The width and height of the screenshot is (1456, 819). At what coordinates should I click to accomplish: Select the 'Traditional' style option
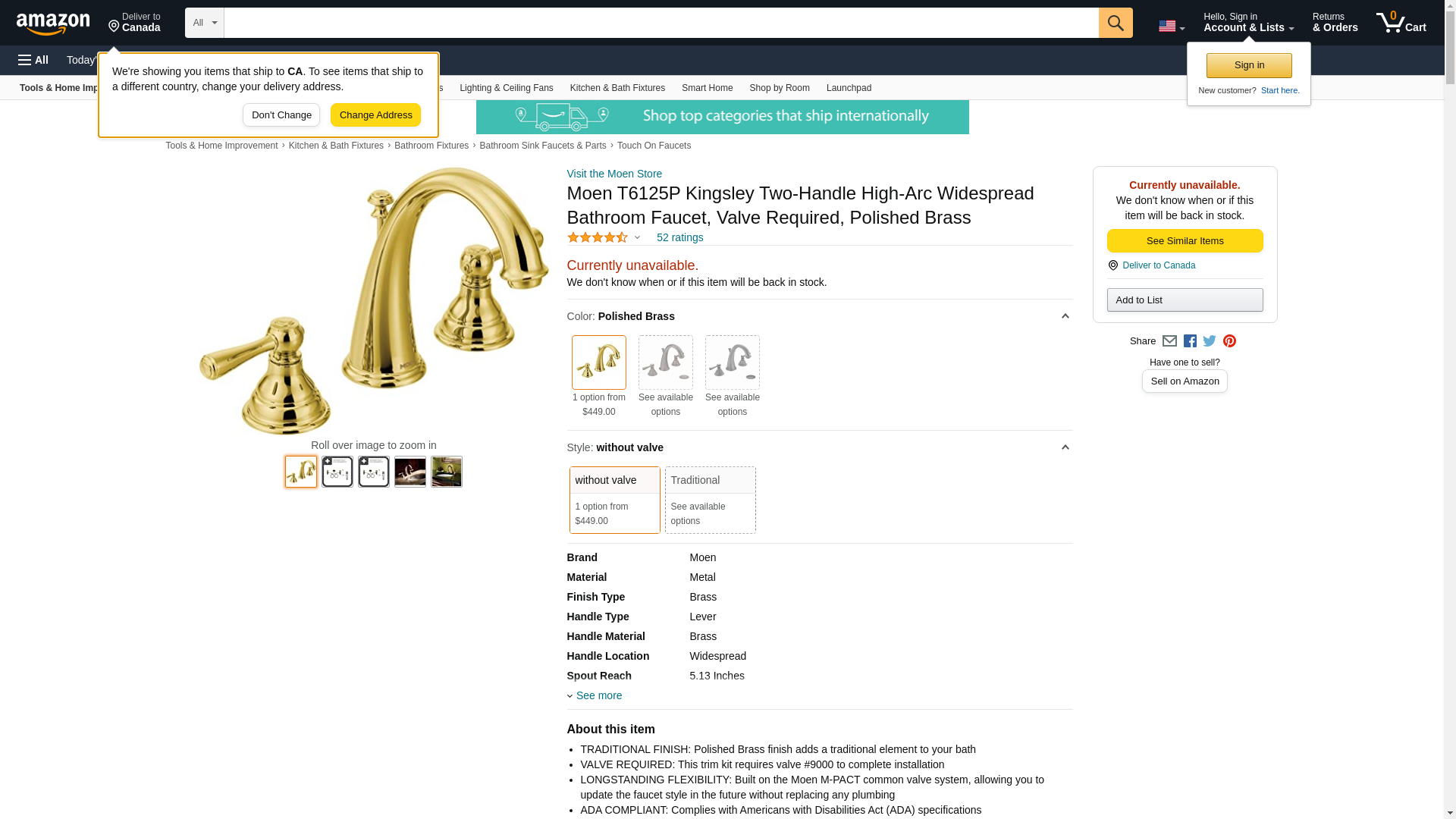click(x=710, y=500)
